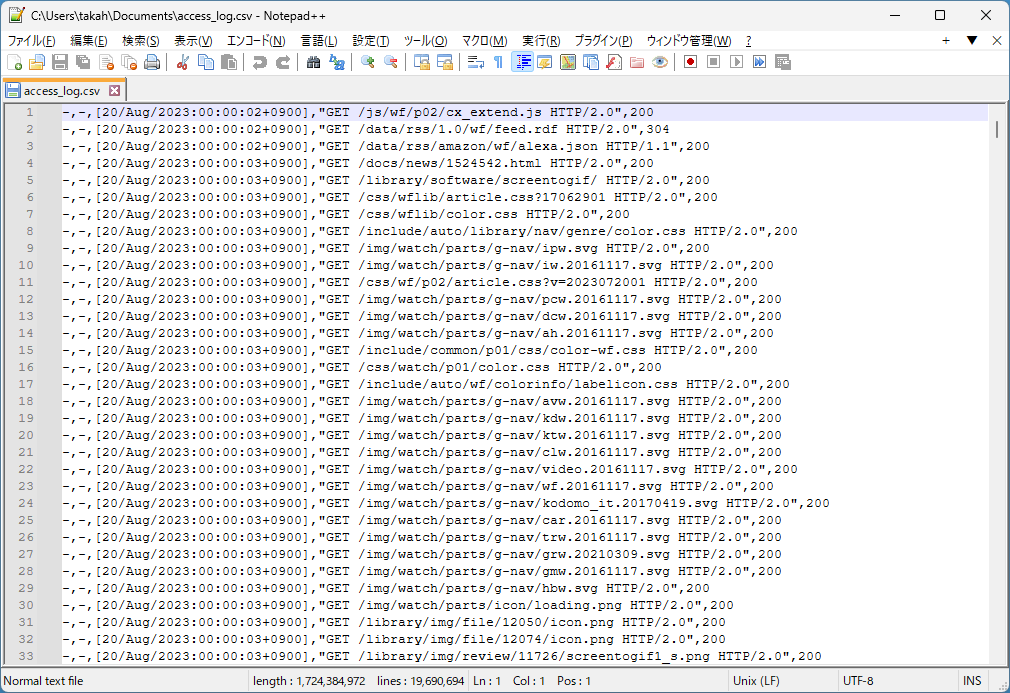Toggle synchronize vertical scrolling icon
The width and height of the screenshot is (1010, 693).
[x=420, y=62]
